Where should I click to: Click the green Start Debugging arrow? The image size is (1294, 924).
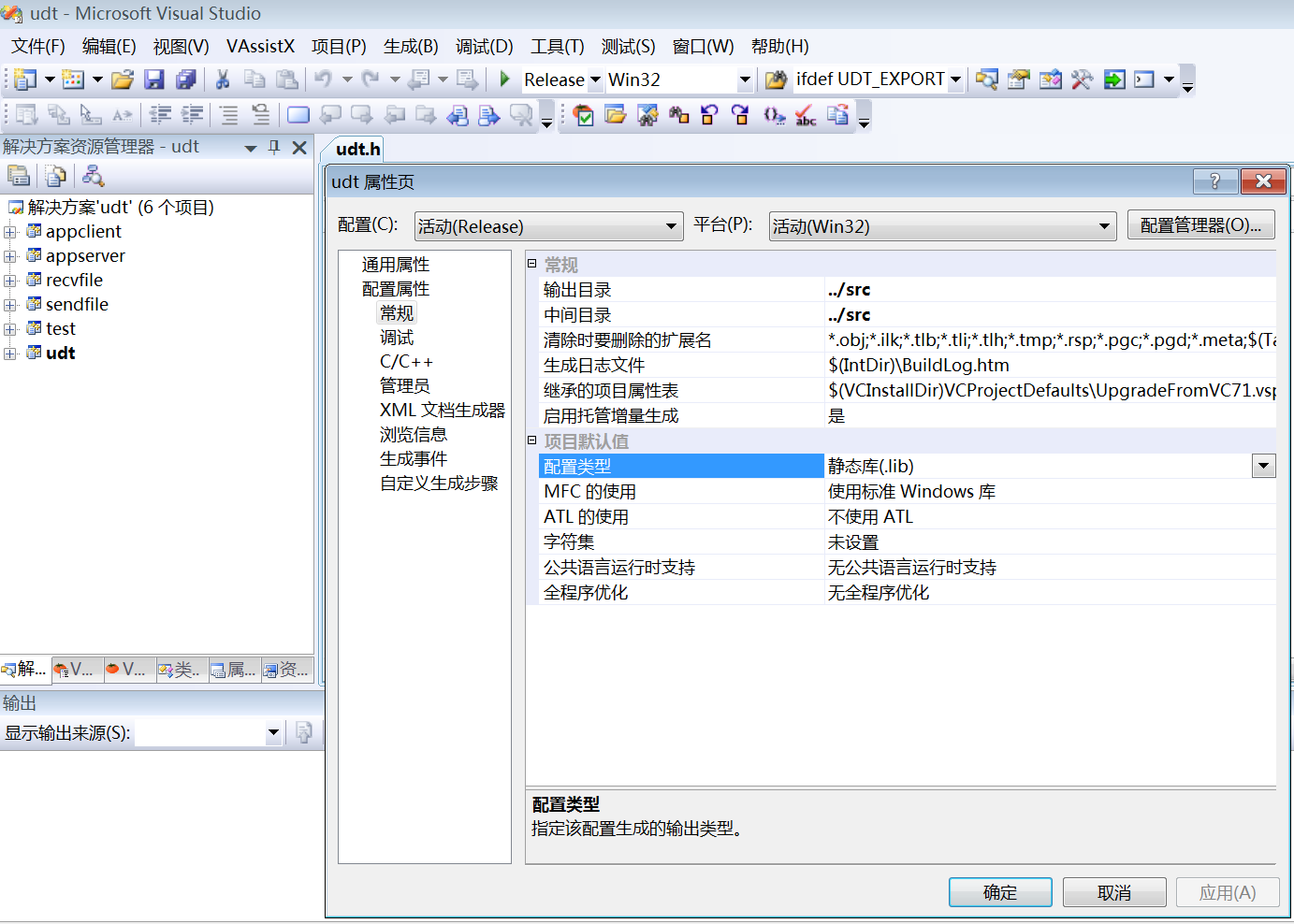[x=504, y=79]
